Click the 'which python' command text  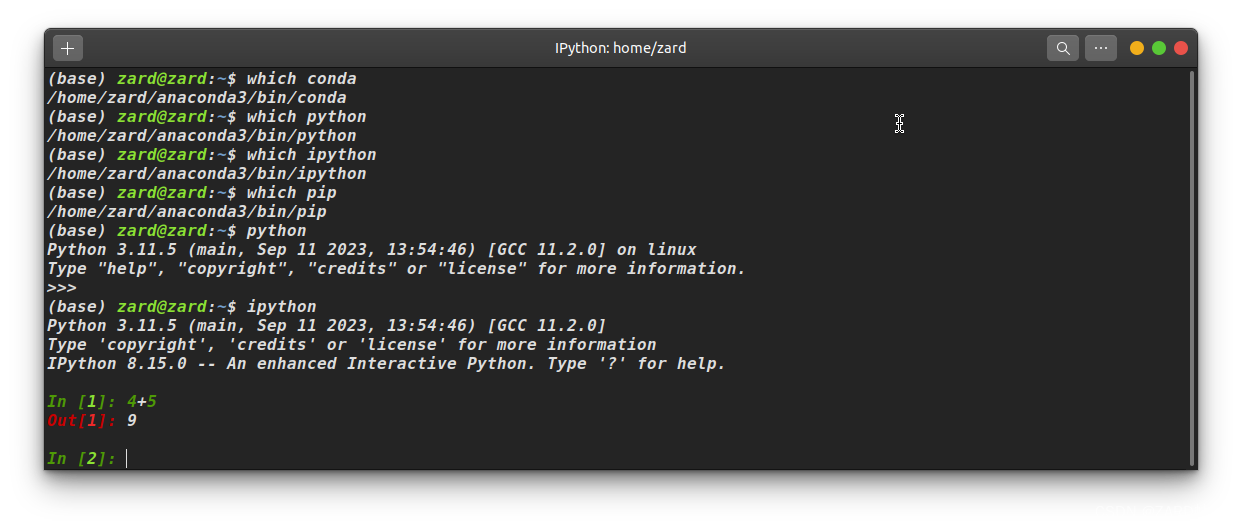pos(307,117)
